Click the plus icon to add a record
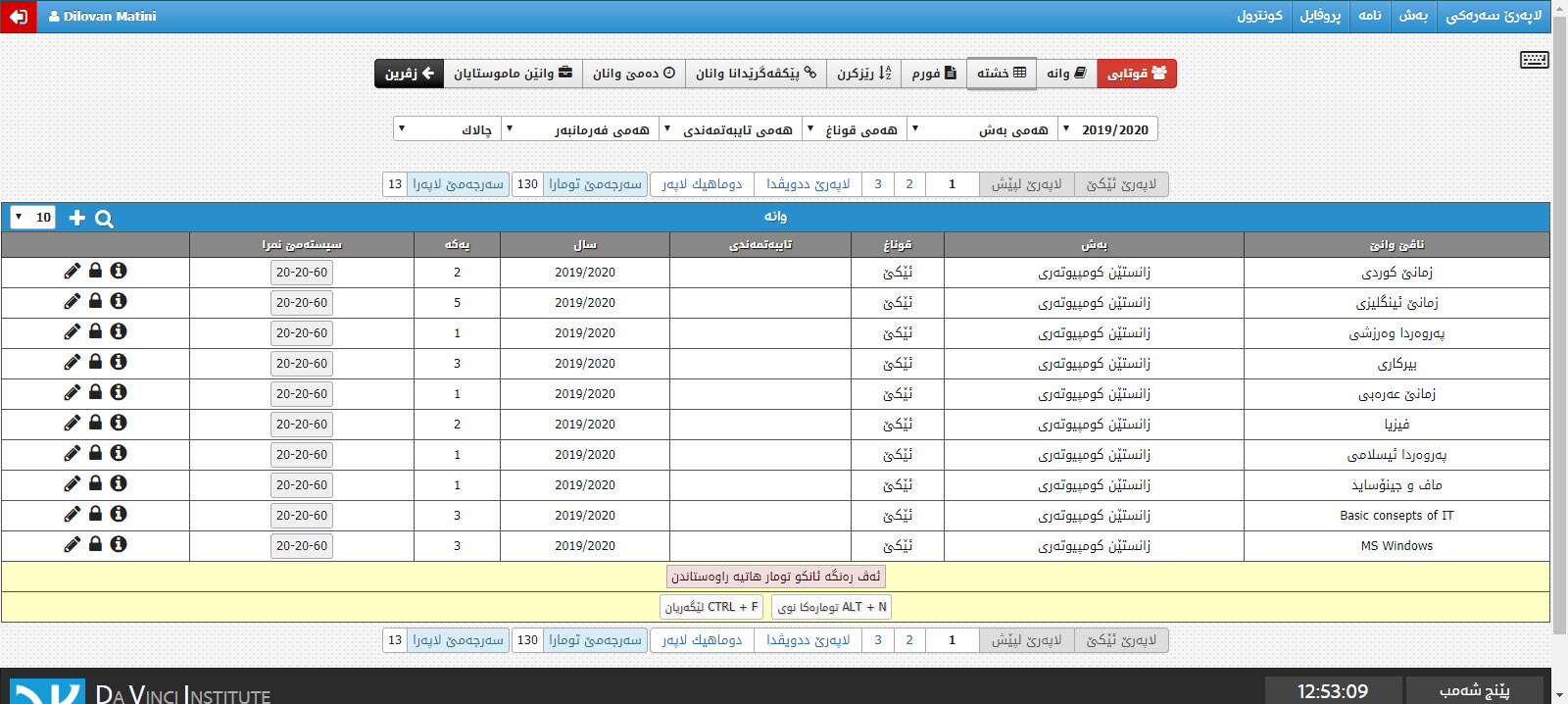 (77, 218)
